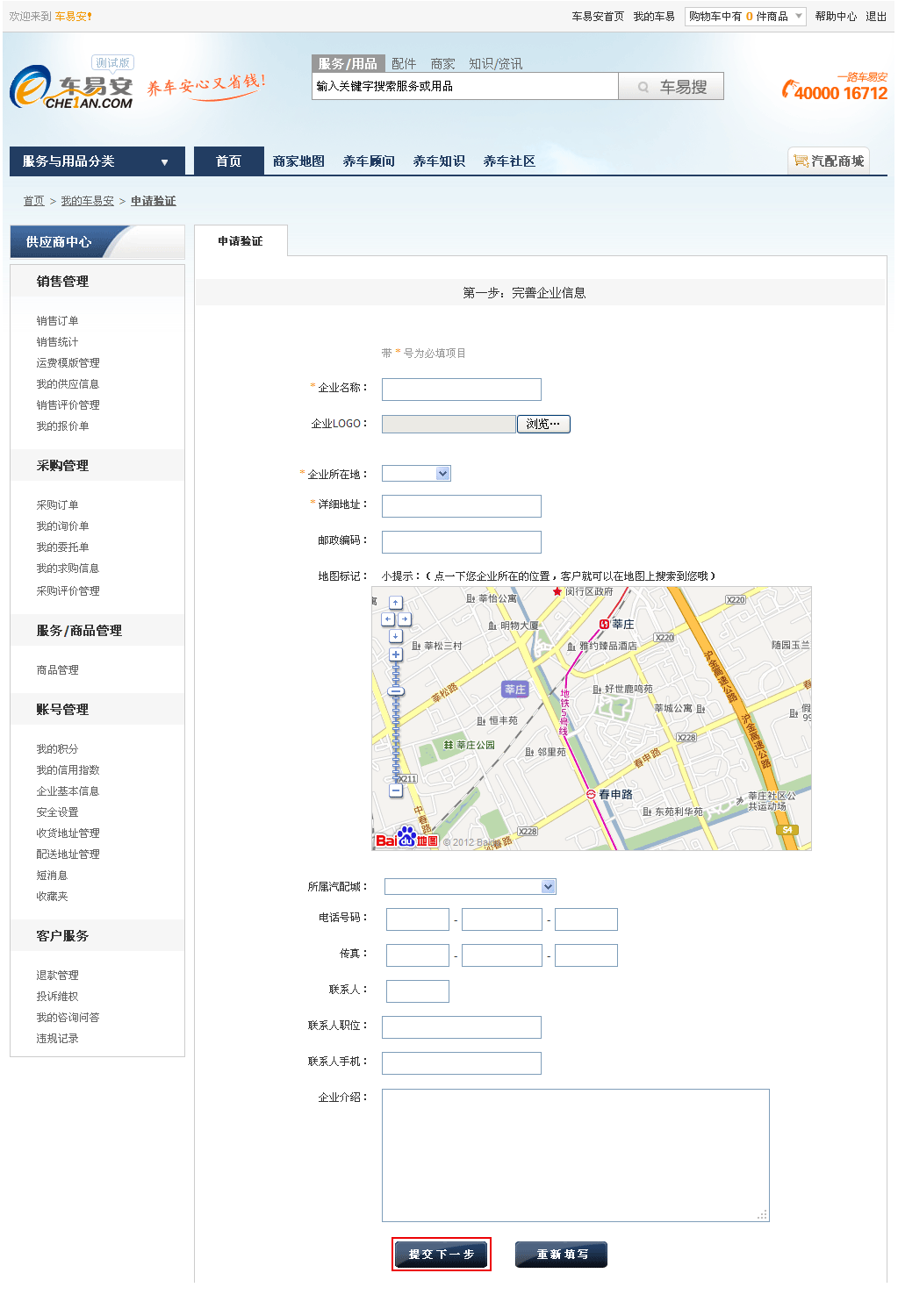Open 安全设置 in the sidebar

57,812
